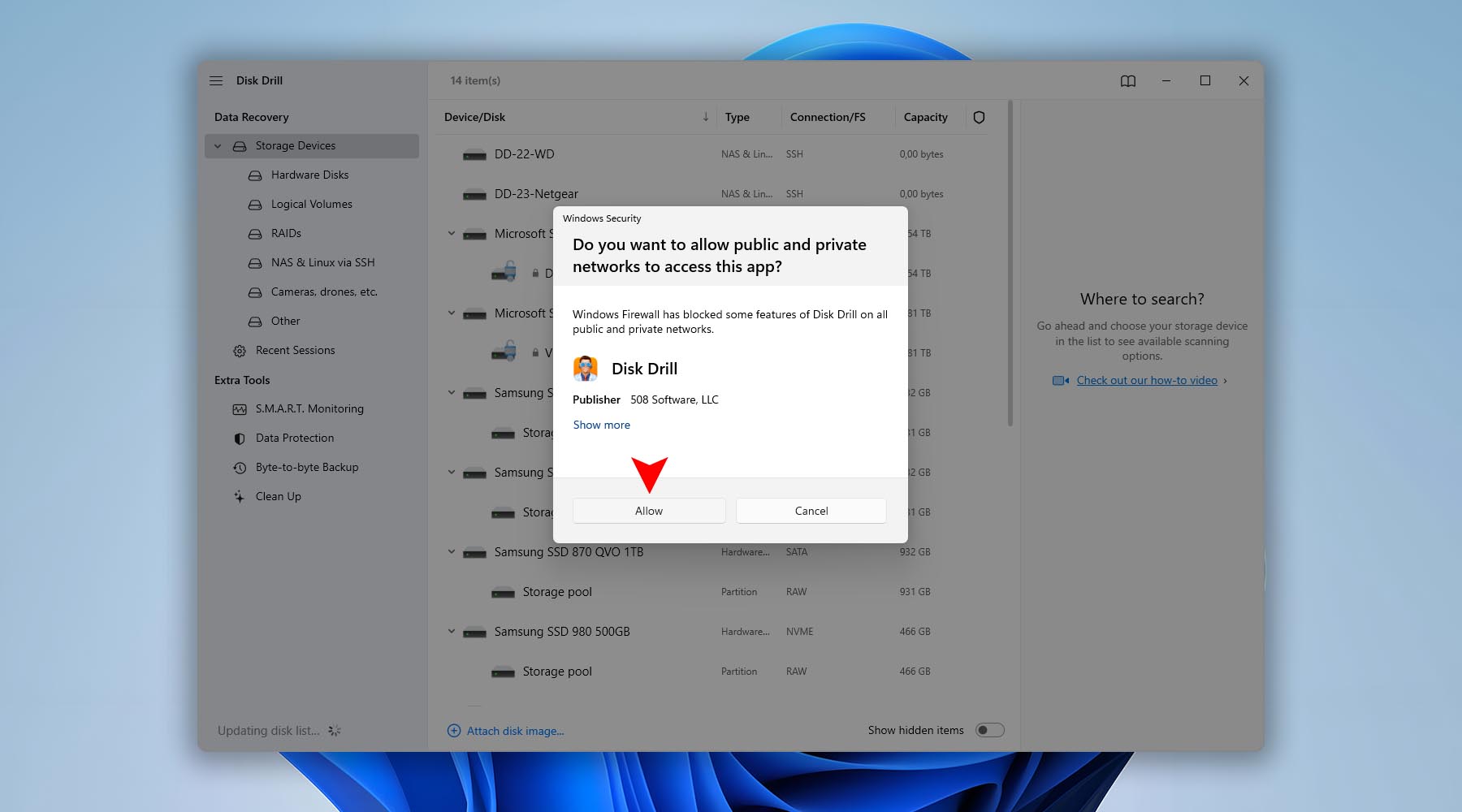
Task: Click the Other drive icon
Action: pyautogui.click(x=255, y=322)
